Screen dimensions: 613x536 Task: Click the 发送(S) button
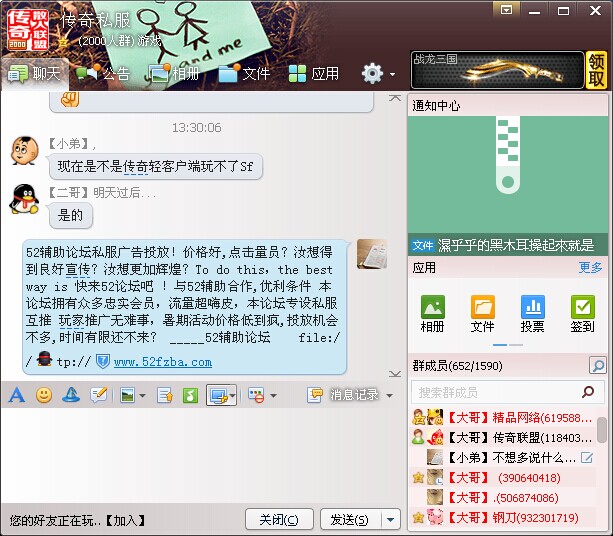coord(349,520)
